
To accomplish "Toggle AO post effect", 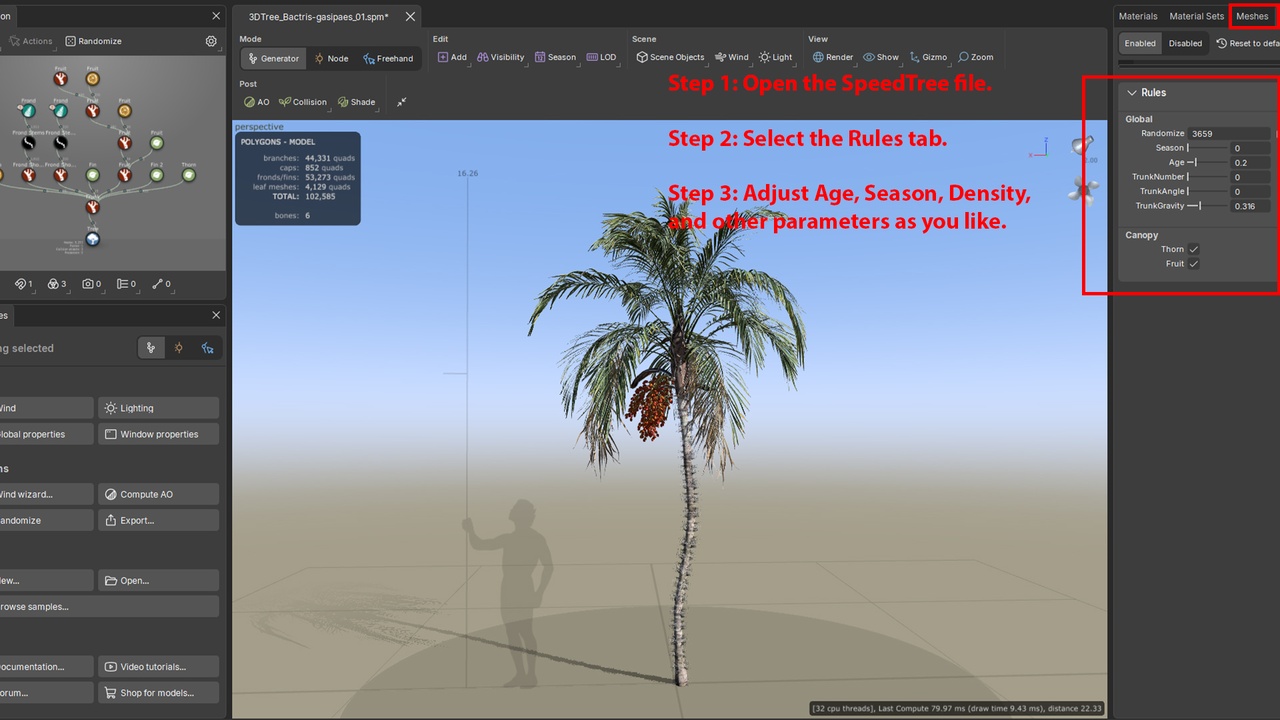I will (257, 102).
